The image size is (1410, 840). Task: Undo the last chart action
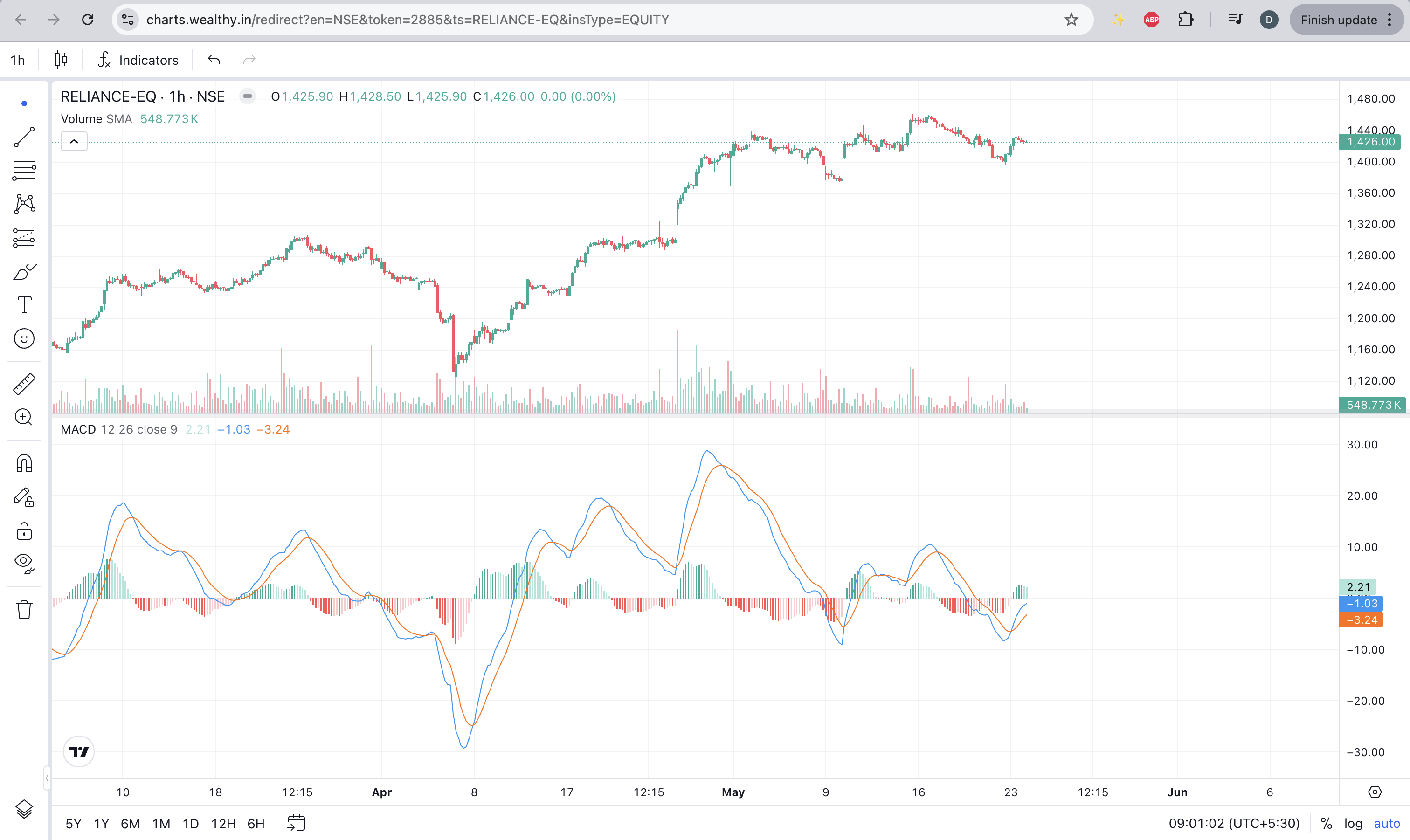pyautogui.click(x=214, y=60)
